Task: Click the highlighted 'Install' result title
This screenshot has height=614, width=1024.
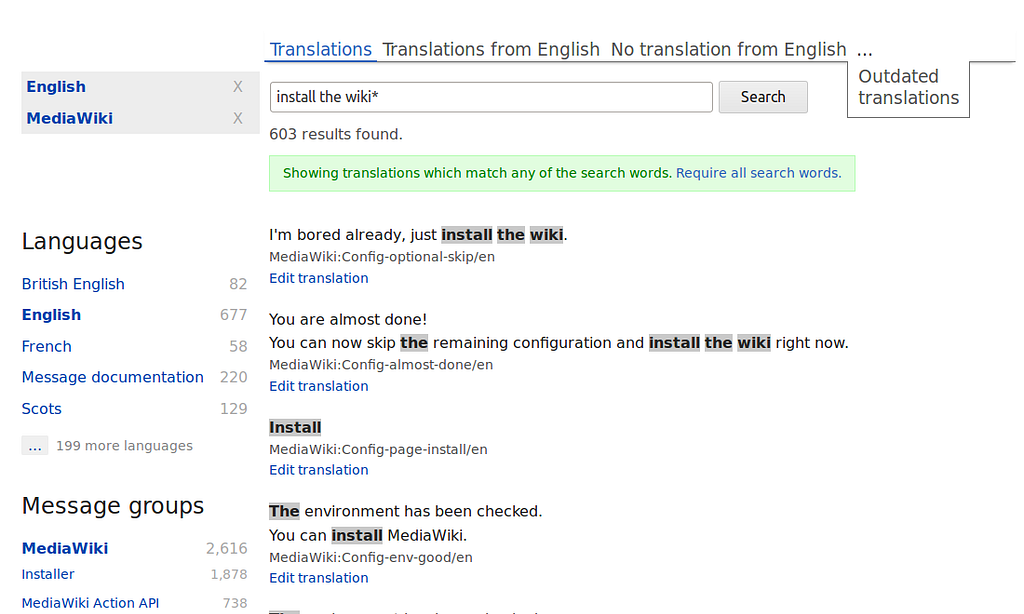Action: coord(295,428)
